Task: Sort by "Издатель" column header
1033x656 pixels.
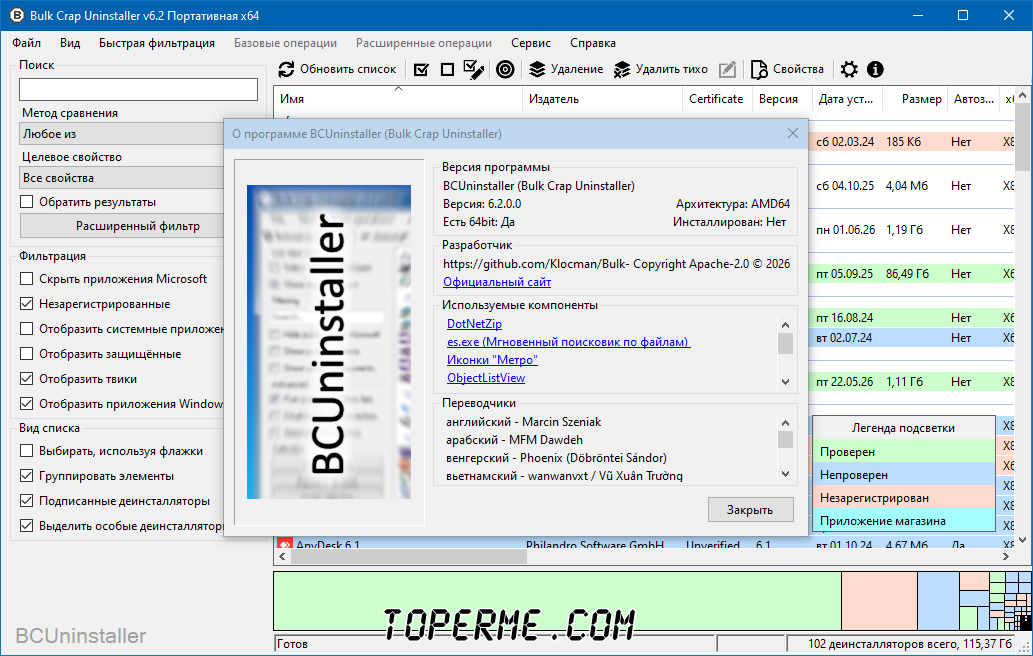Action: pyautogui.click(x=602, y=99)
